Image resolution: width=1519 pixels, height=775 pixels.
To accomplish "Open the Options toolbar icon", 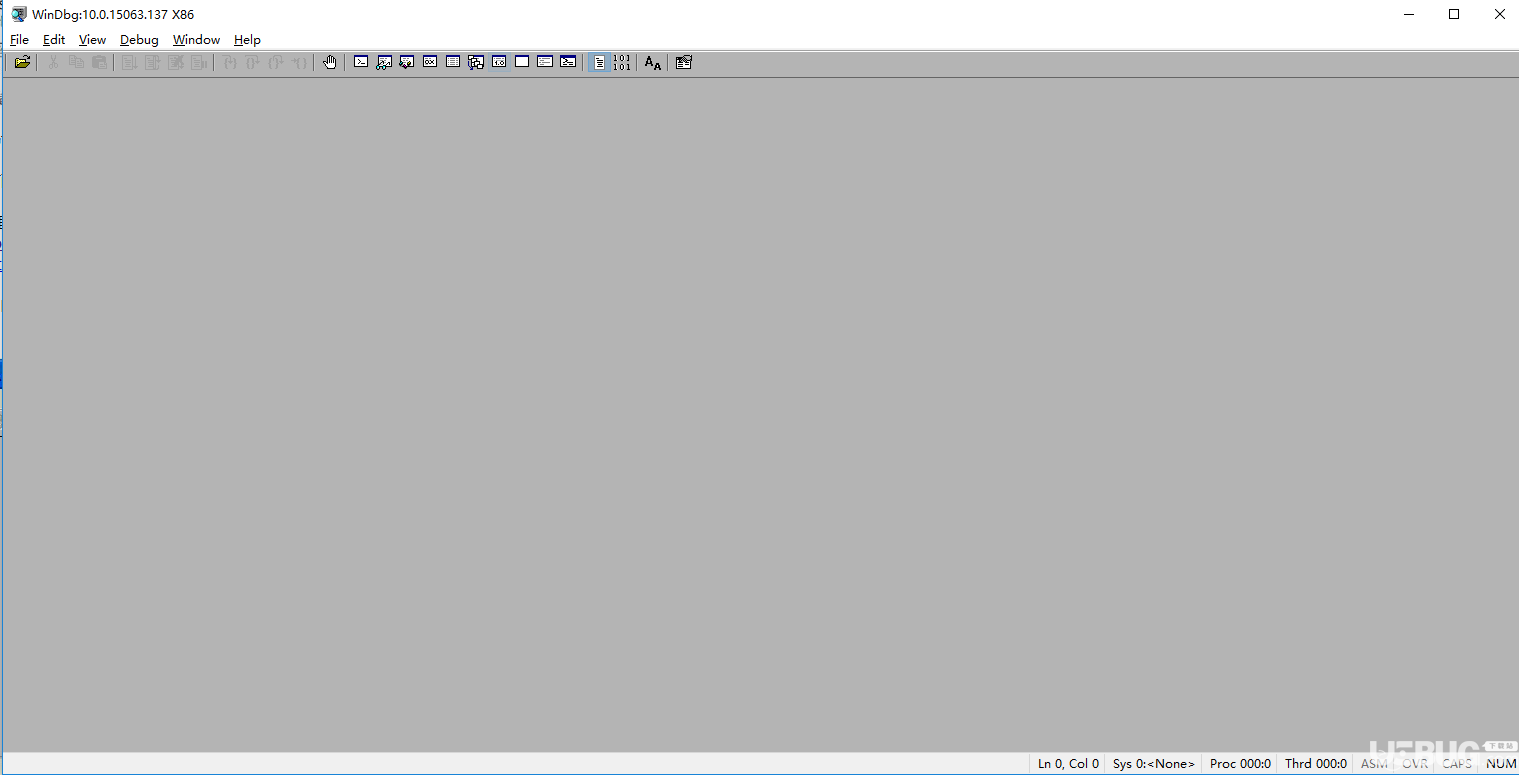I will coord(684,62).
